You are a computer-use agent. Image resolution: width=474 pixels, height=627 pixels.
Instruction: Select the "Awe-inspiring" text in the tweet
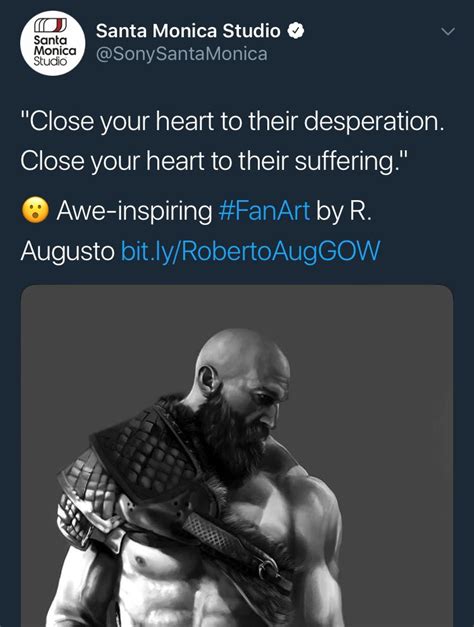[134, 211]
